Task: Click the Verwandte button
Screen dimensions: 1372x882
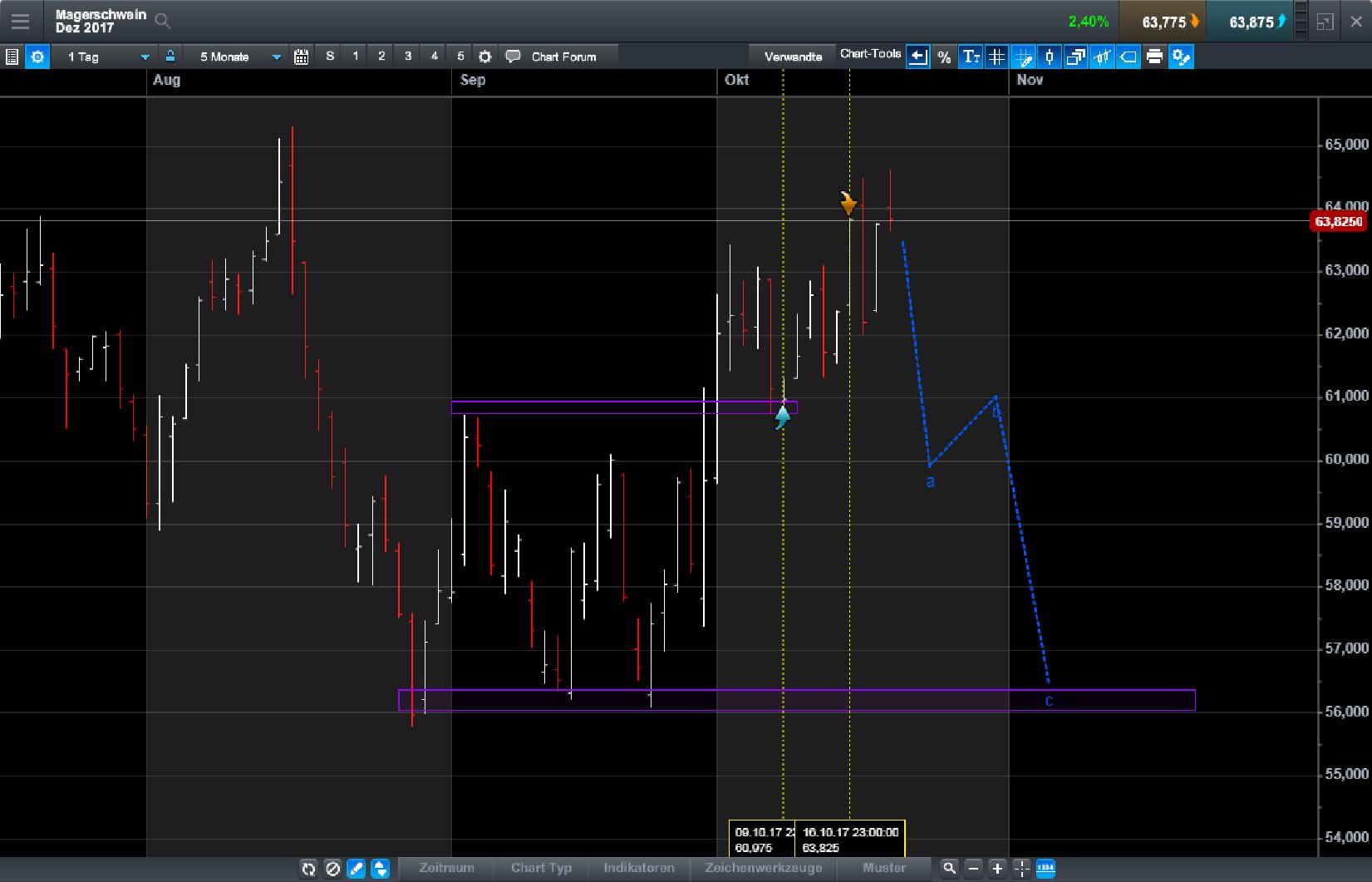Action: click(x=793, y=57)
